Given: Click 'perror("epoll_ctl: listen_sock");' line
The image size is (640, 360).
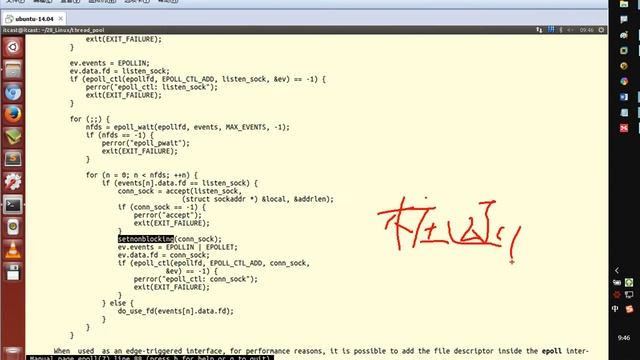Looking at the screenshot, I should (152, 87).
